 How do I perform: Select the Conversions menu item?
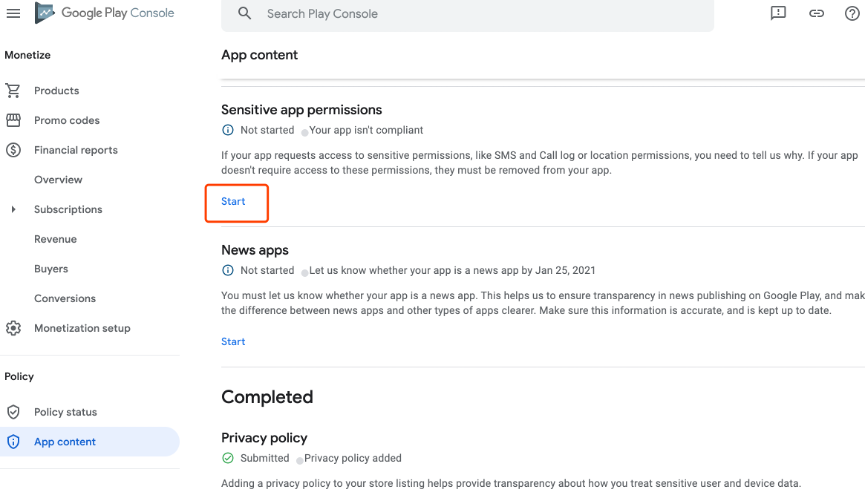coord(65,298)
